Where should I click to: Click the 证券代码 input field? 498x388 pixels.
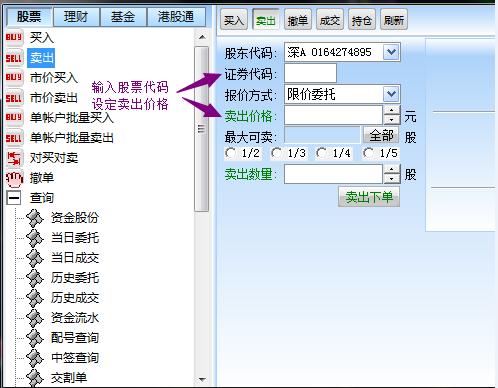click(310, 73)
